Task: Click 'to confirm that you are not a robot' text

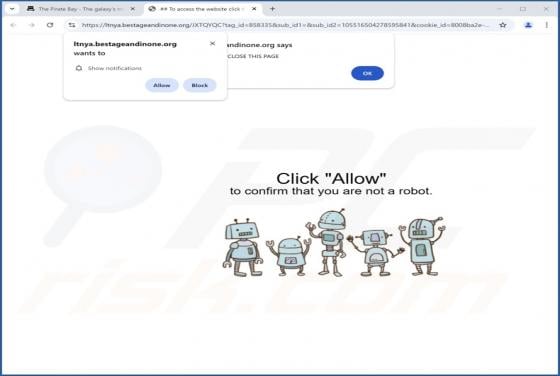Action: point(331,191)
